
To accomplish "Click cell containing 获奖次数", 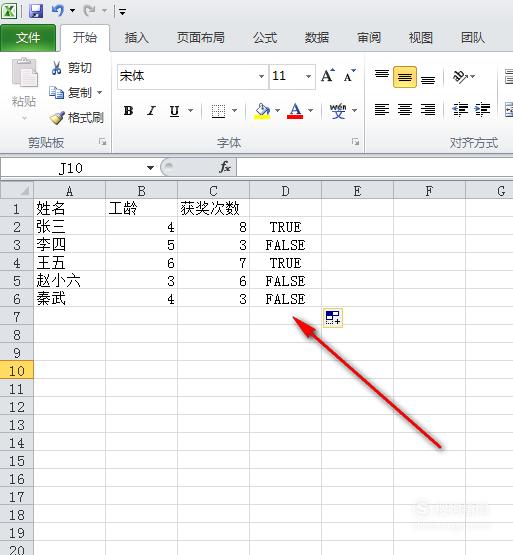I will click(213, 208).
